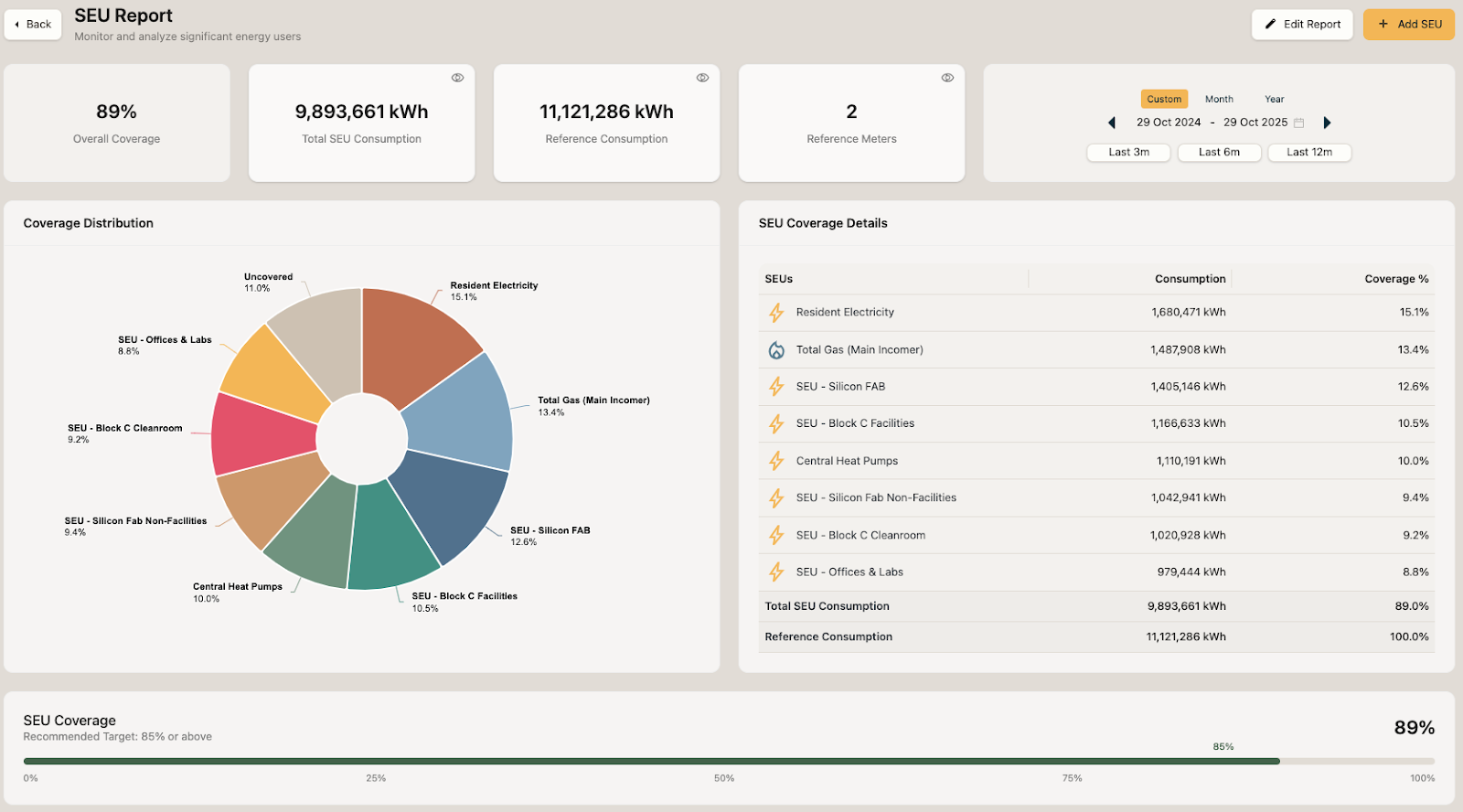Choose the Last 6m quick range
This screenshot has width=1463, height=812.
1219,153
